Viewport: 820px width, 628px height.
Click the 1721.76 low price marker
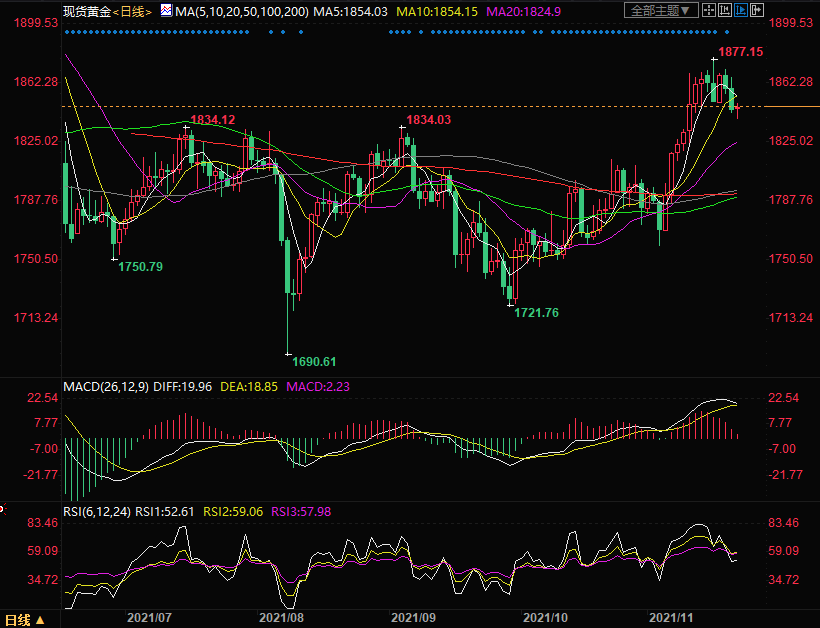pos(536,313)
